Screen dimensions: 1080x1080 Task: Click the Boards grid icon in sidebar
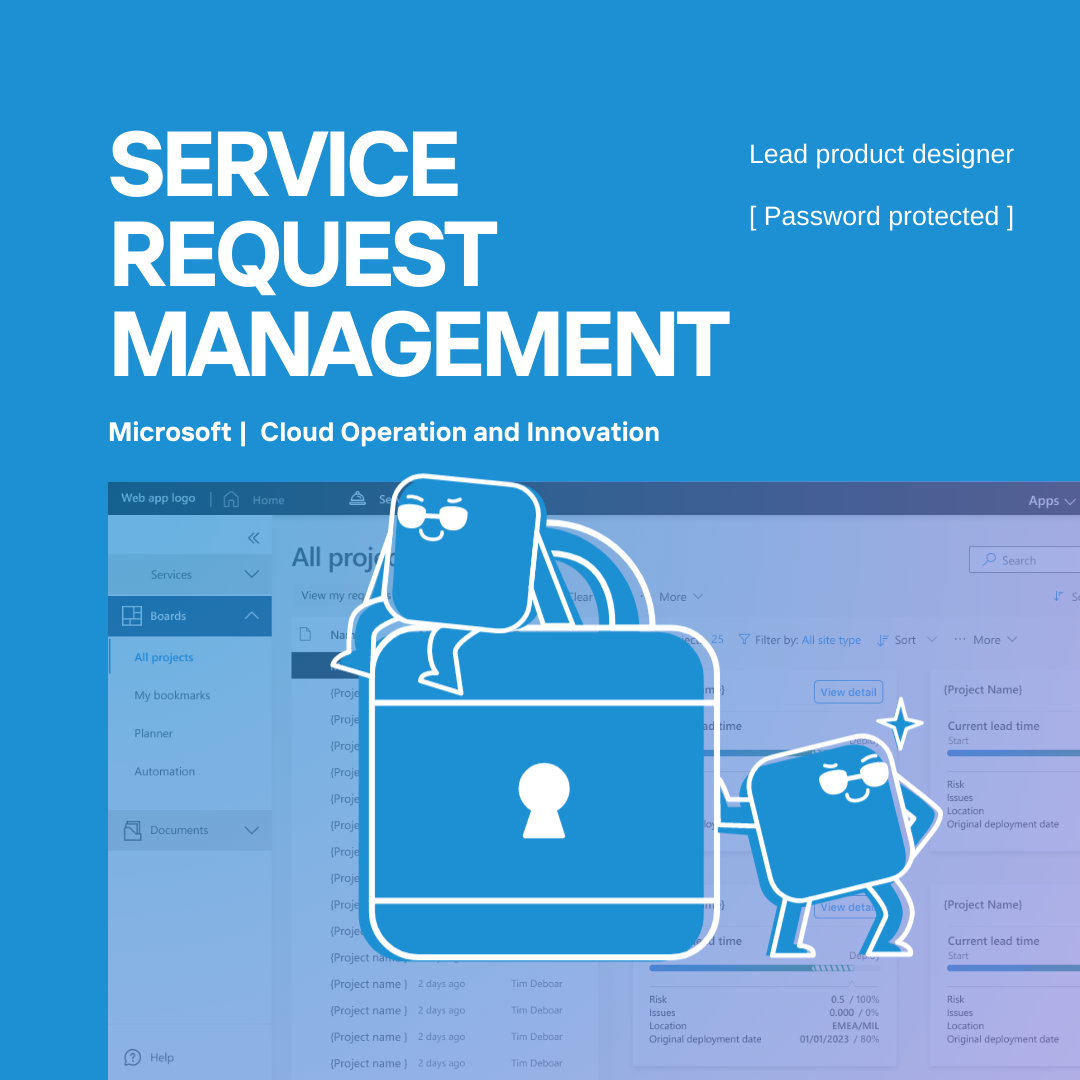pos(132,616)
